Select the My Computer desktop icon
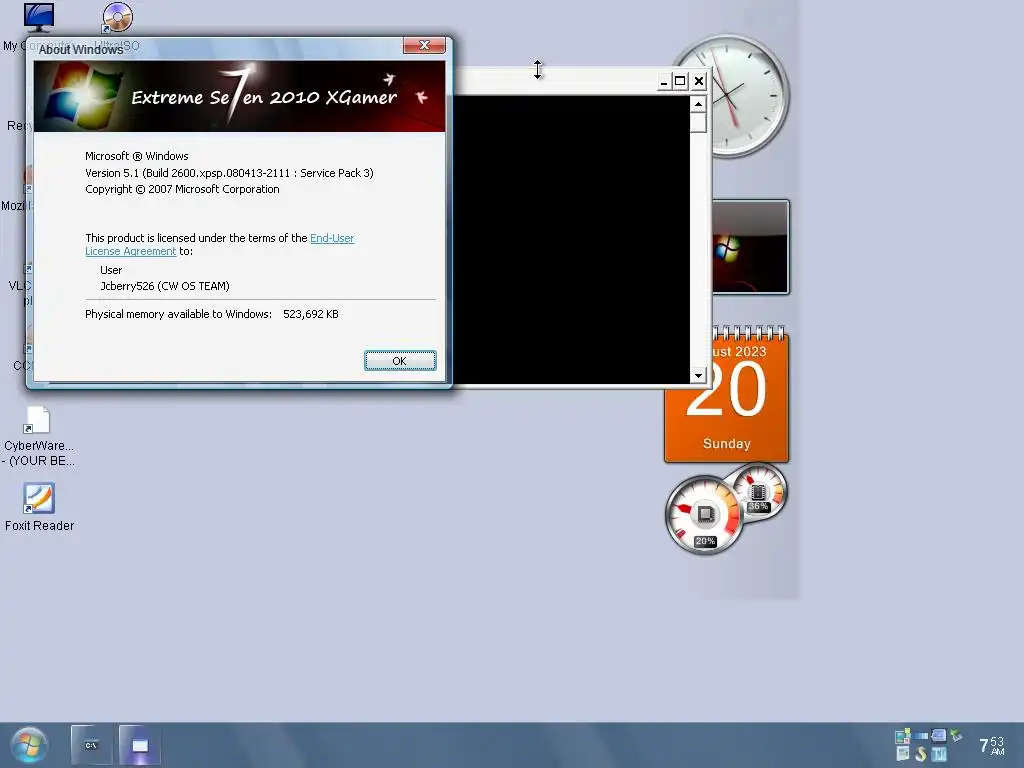Viewport: 1024px width, 768px height. pyautogui.click(x=38, y=17)
